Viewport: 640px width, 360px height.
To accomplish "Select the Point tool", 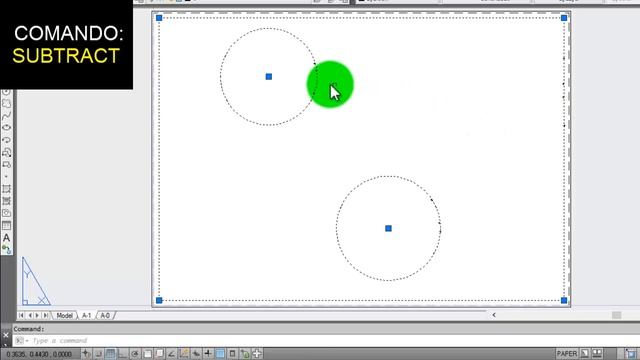I will pos(7,177).
